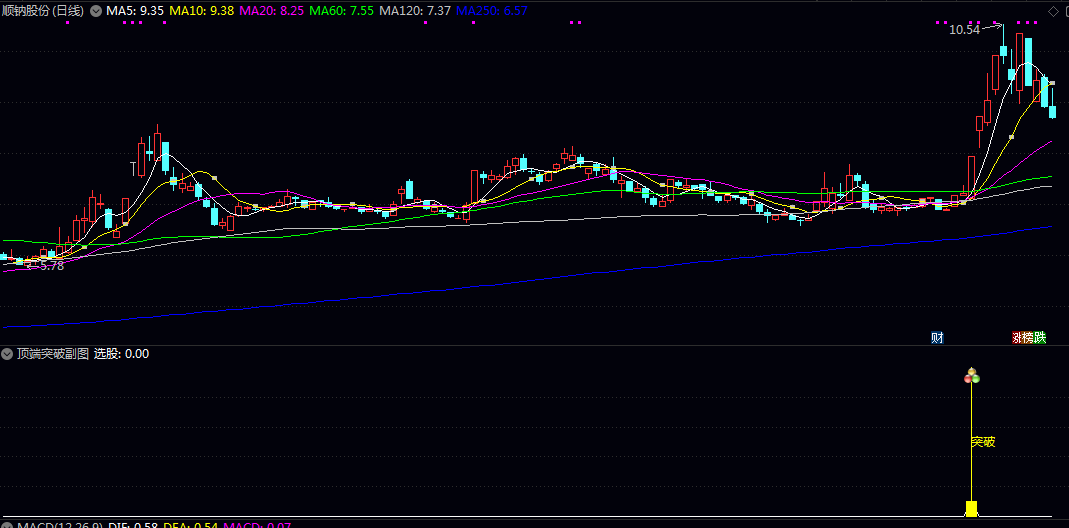Click the yellow breakout bar at bottom
1069x528 pixels.
[x=970, y=508]
